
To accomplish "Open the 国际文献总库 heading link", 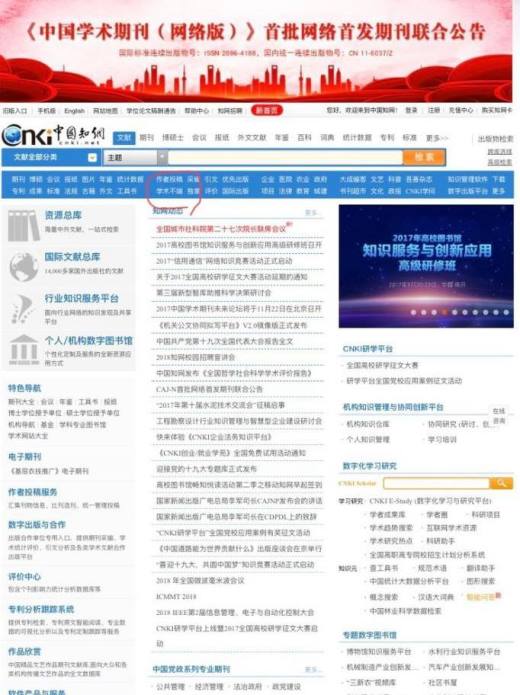I will point(72,257).
